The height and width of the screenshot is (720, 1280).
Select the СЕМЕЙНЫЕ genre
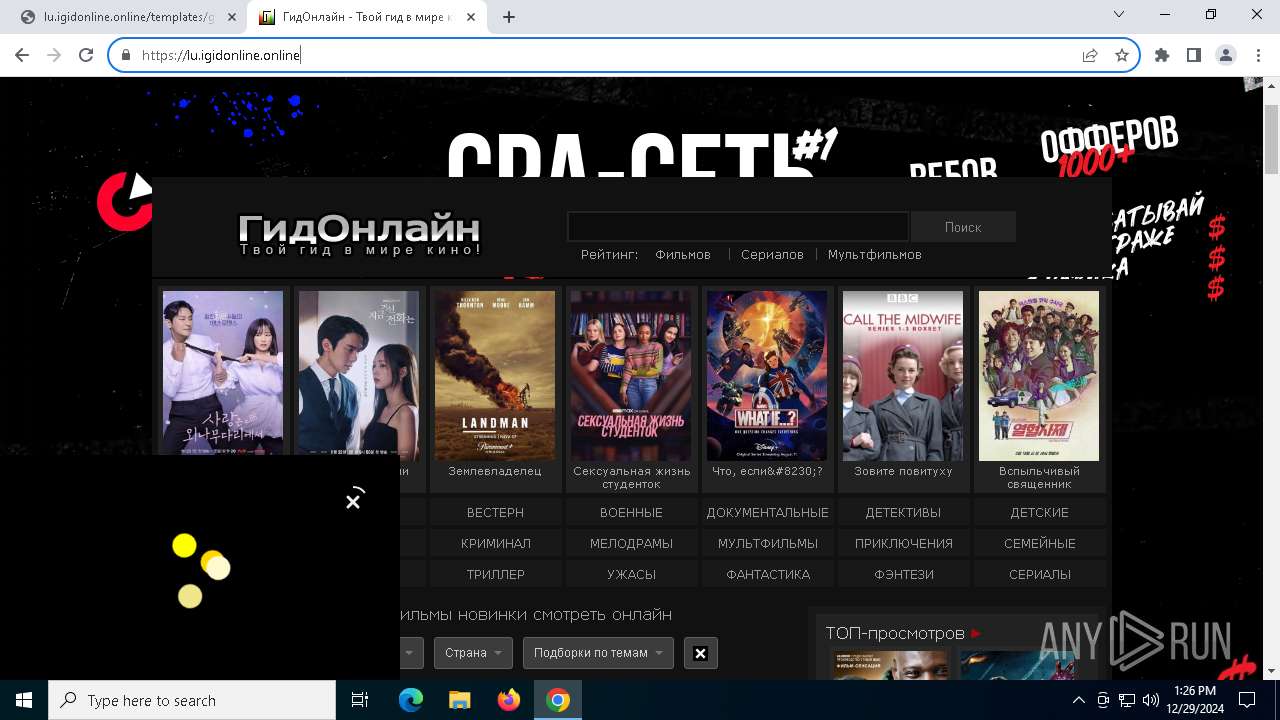[x=1039, y=543]
